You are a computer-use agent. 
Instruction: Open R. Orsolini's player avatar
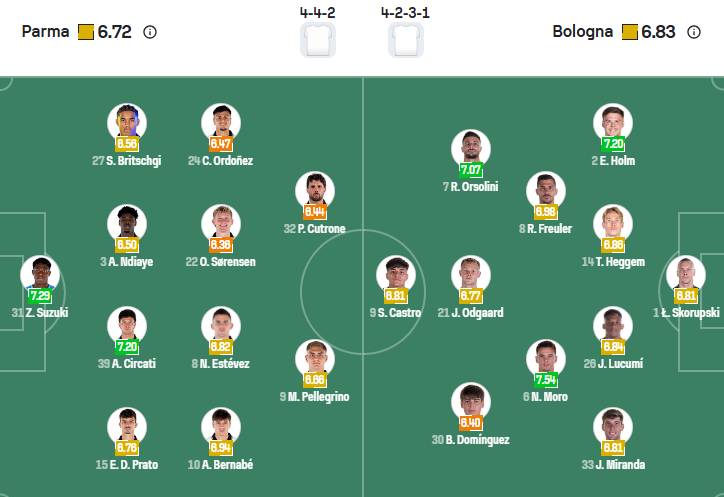click(471, 149)
